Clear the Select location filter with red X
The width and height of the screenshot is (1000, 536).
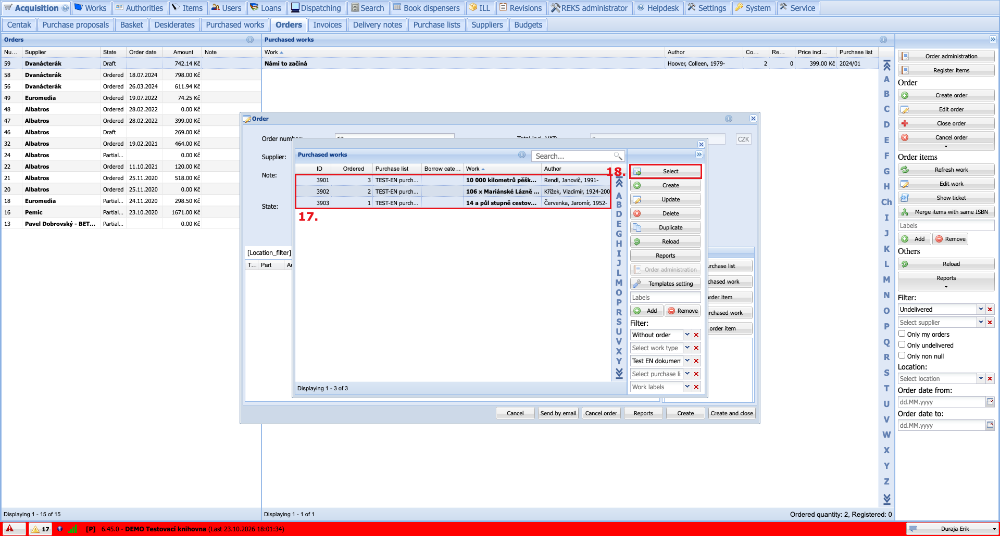point(990,378)
